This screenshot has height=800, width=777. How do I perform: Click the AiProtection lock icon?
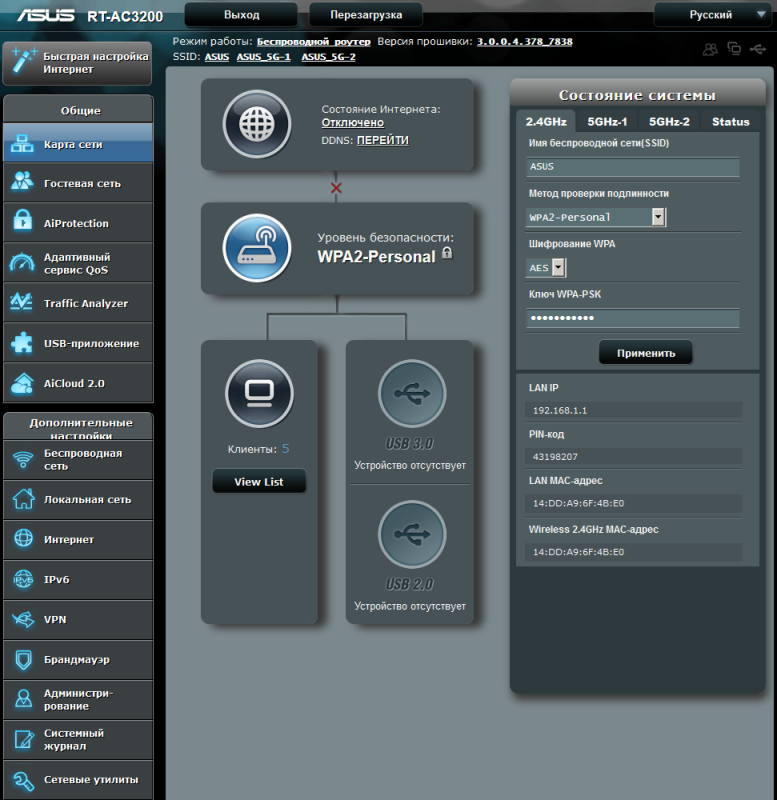(x=22, y=220)
